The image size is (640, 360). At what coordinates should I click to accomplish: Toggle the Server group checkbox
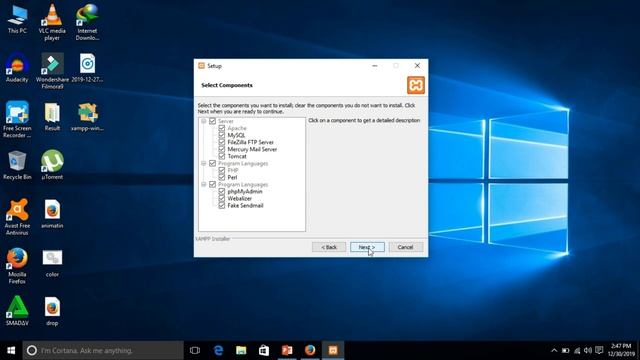click(212, 121)
